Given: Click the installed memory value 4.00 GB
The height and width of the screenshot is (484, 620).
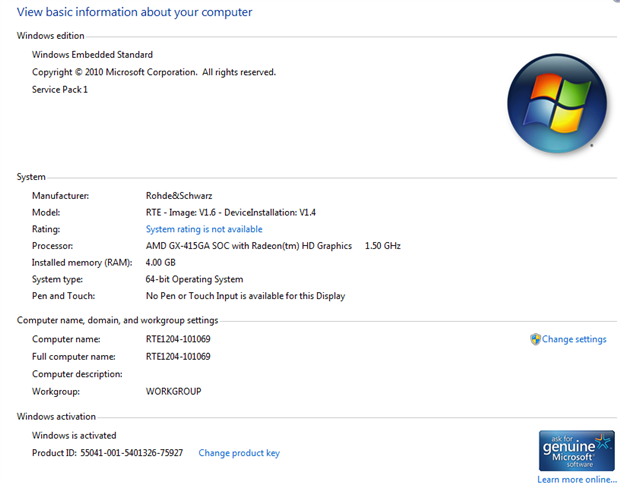Looking at the screenshot, I should (x=161, y=263).
